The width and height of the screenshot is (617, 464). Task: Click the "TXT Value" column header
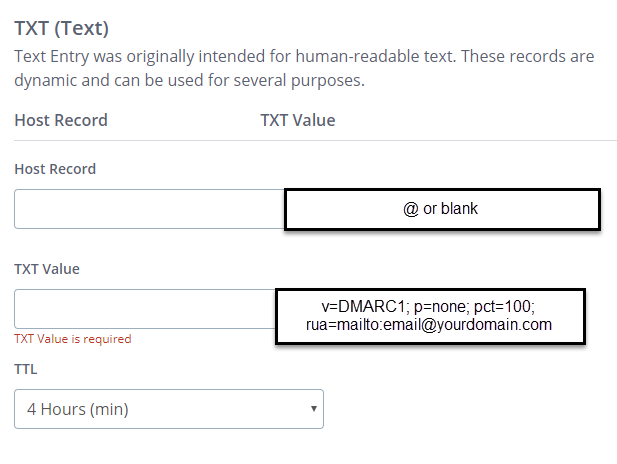point(297,120)
